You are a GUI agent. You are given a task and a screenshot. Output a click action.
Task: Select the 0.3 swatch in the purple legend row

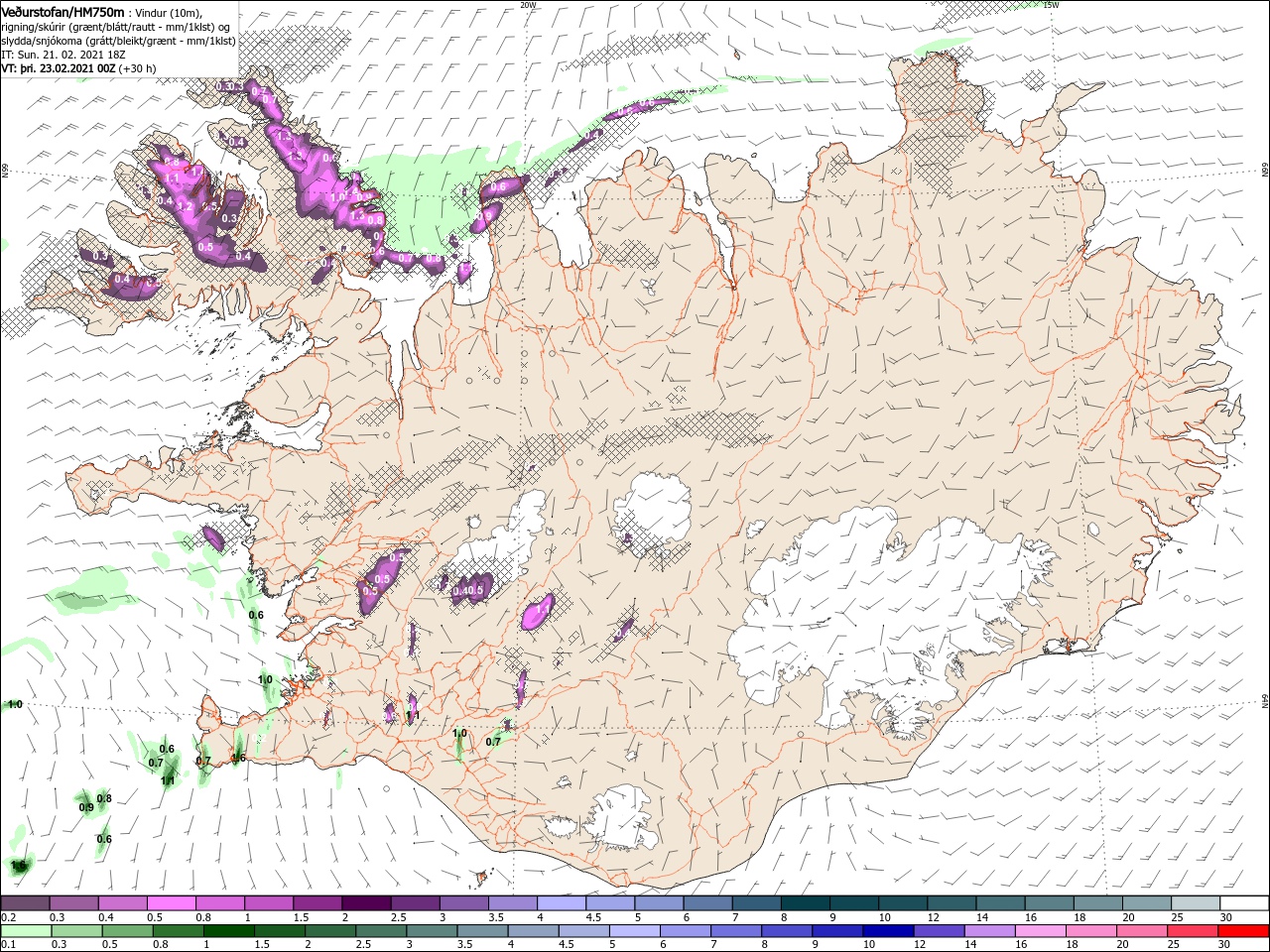(x=73, y=903)
